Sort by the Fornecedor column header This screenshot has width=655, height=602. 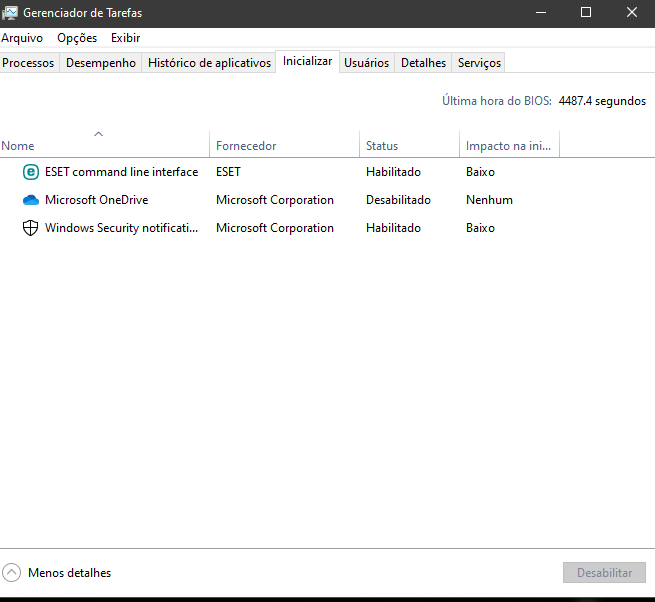[x=285, y=144]
